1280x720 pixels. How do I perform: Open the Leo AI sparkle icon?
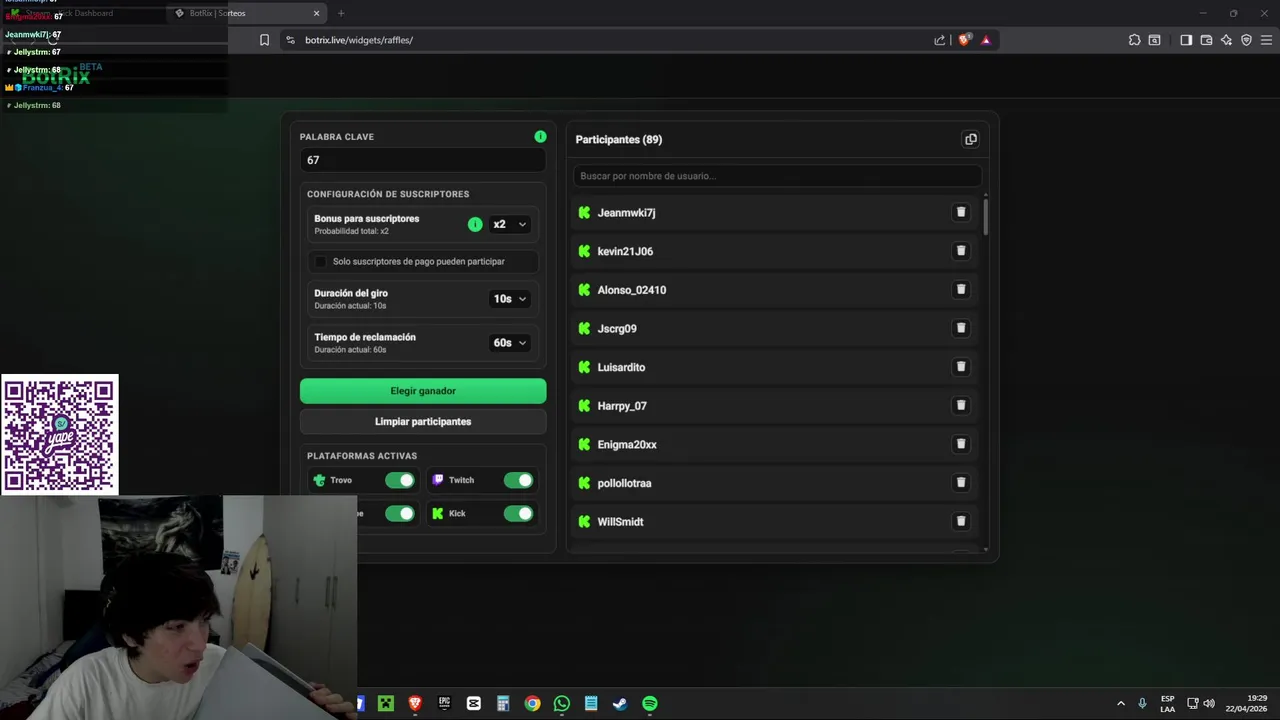(x=1226, y=40)
